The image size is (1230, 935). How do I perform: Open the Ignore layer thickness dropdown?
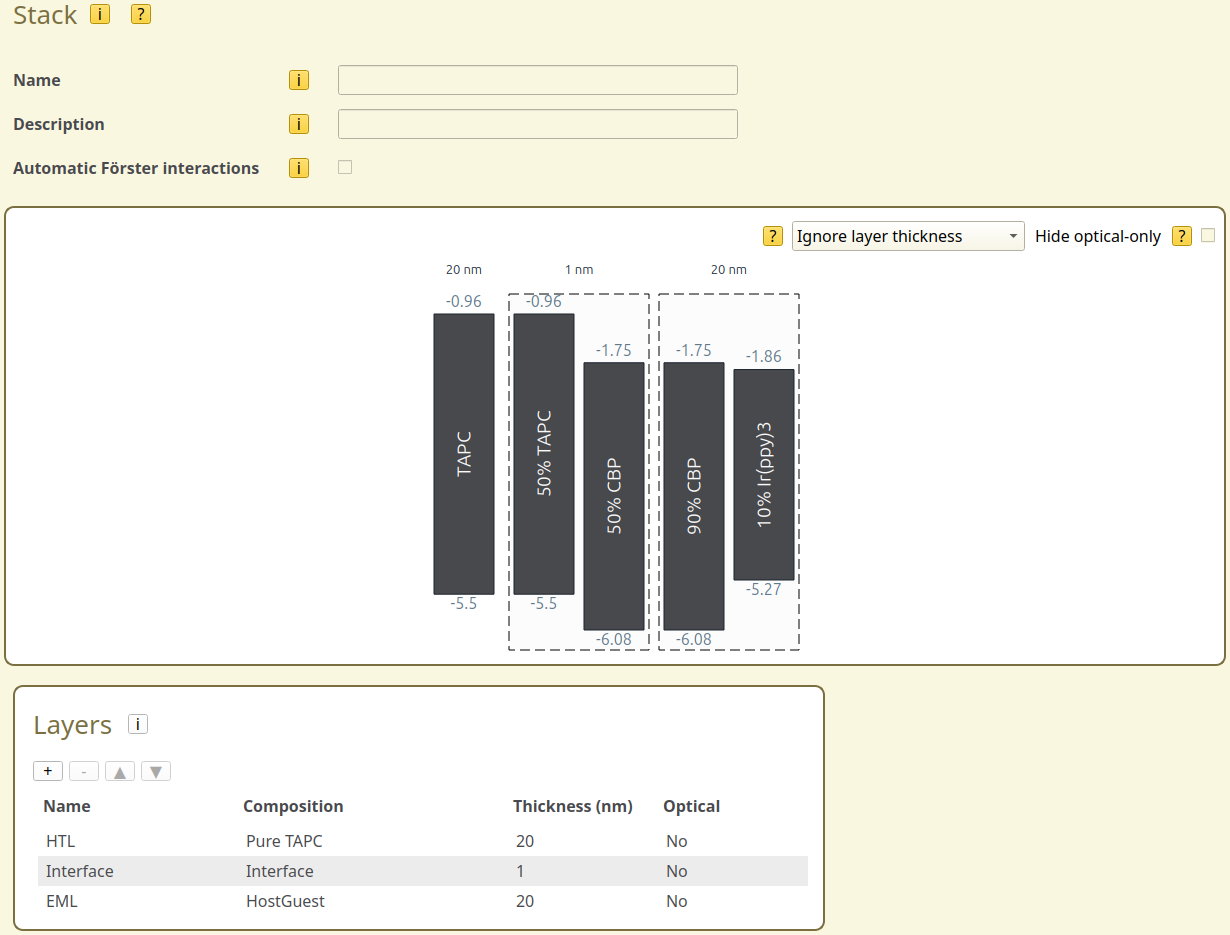907,236
